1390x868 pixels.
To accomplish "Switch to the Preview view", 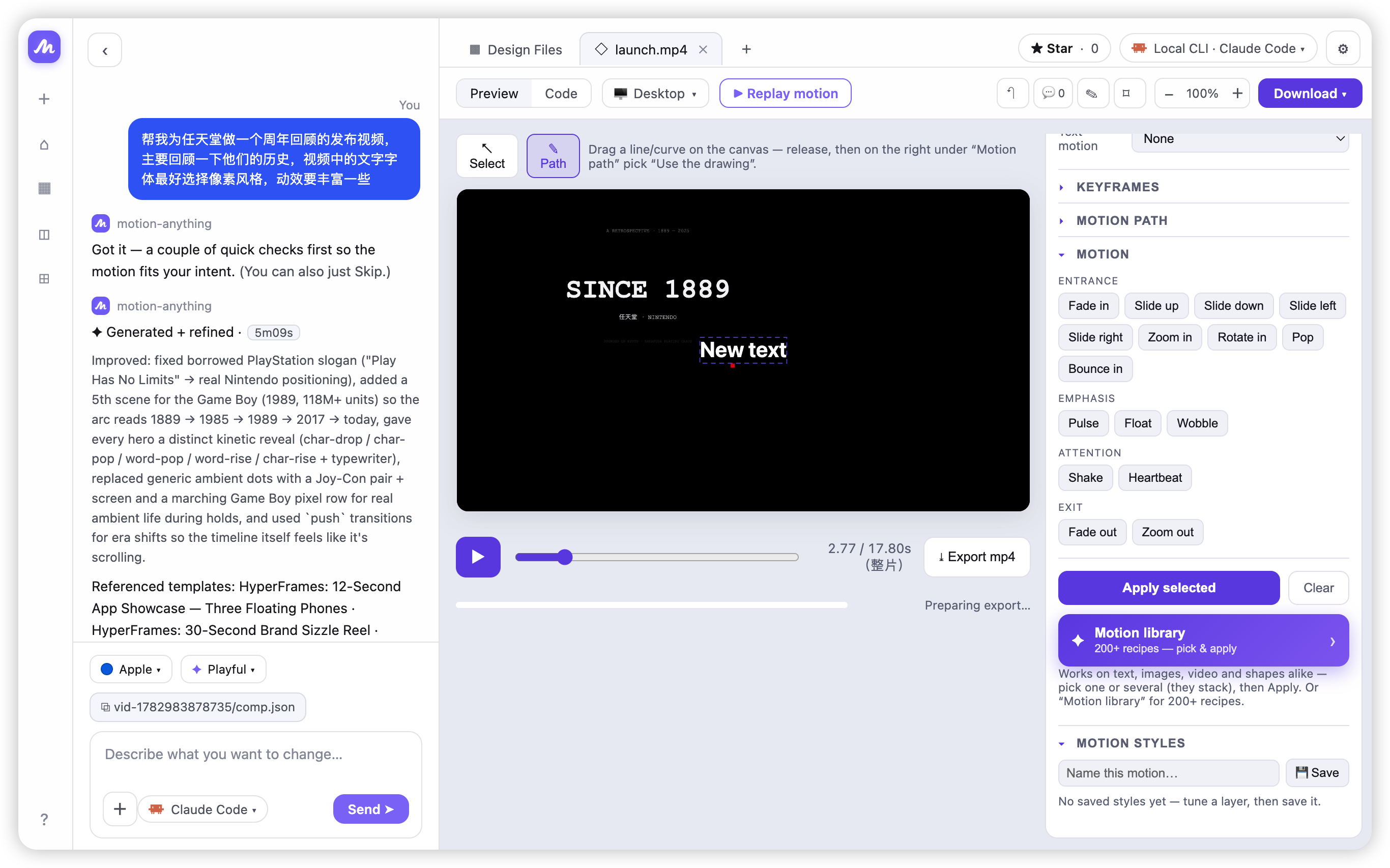I will [494, 93].
